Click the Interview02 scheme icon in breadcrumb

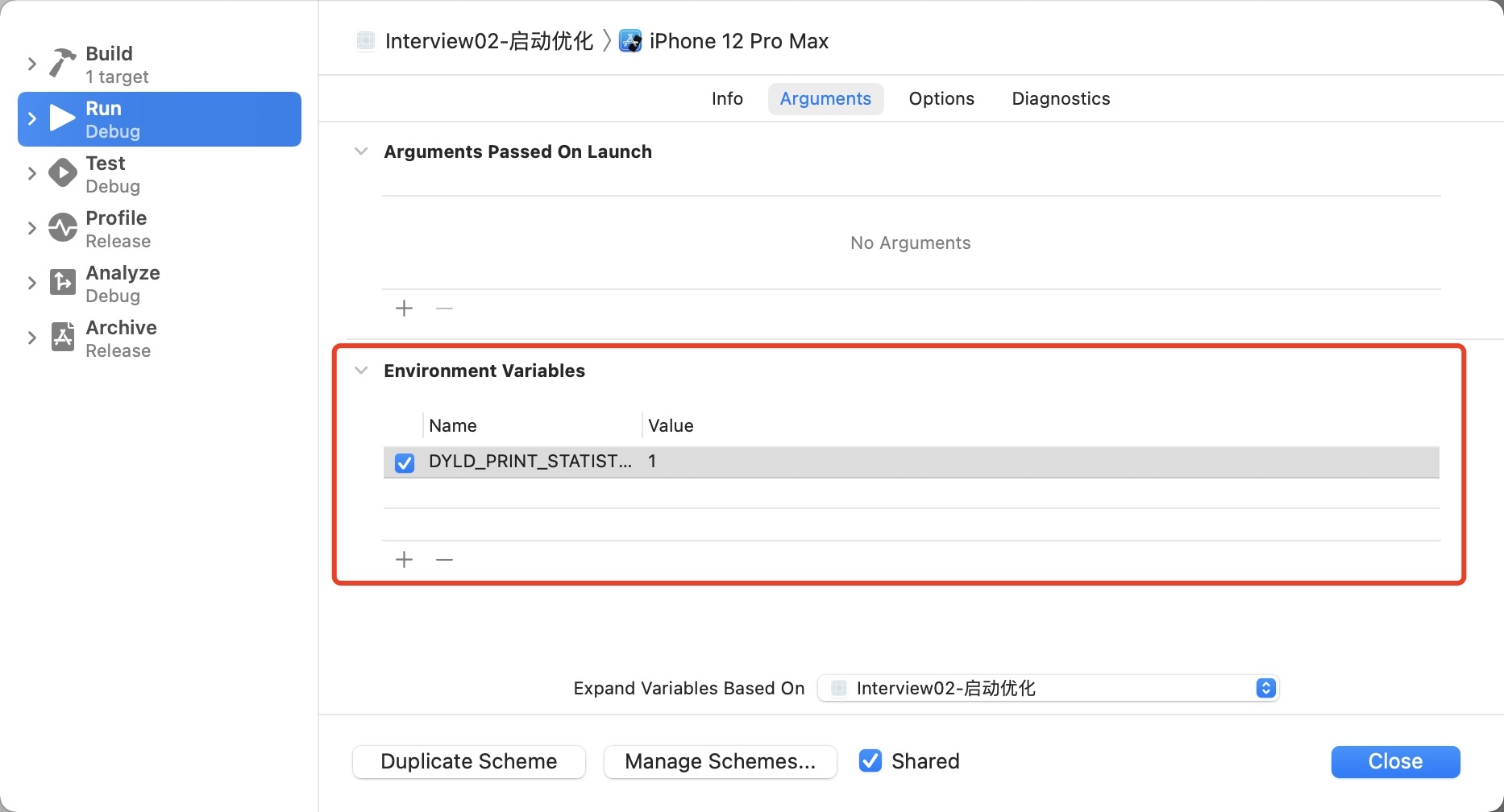click(x=366, y=41)
